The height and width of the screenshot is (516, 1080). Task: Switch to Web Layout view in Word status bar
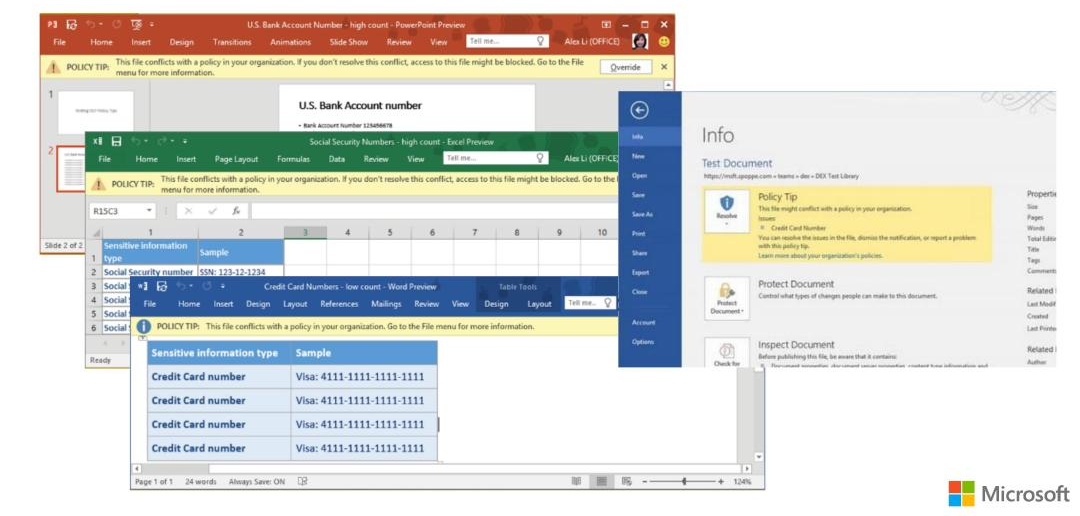pos(626,482)
